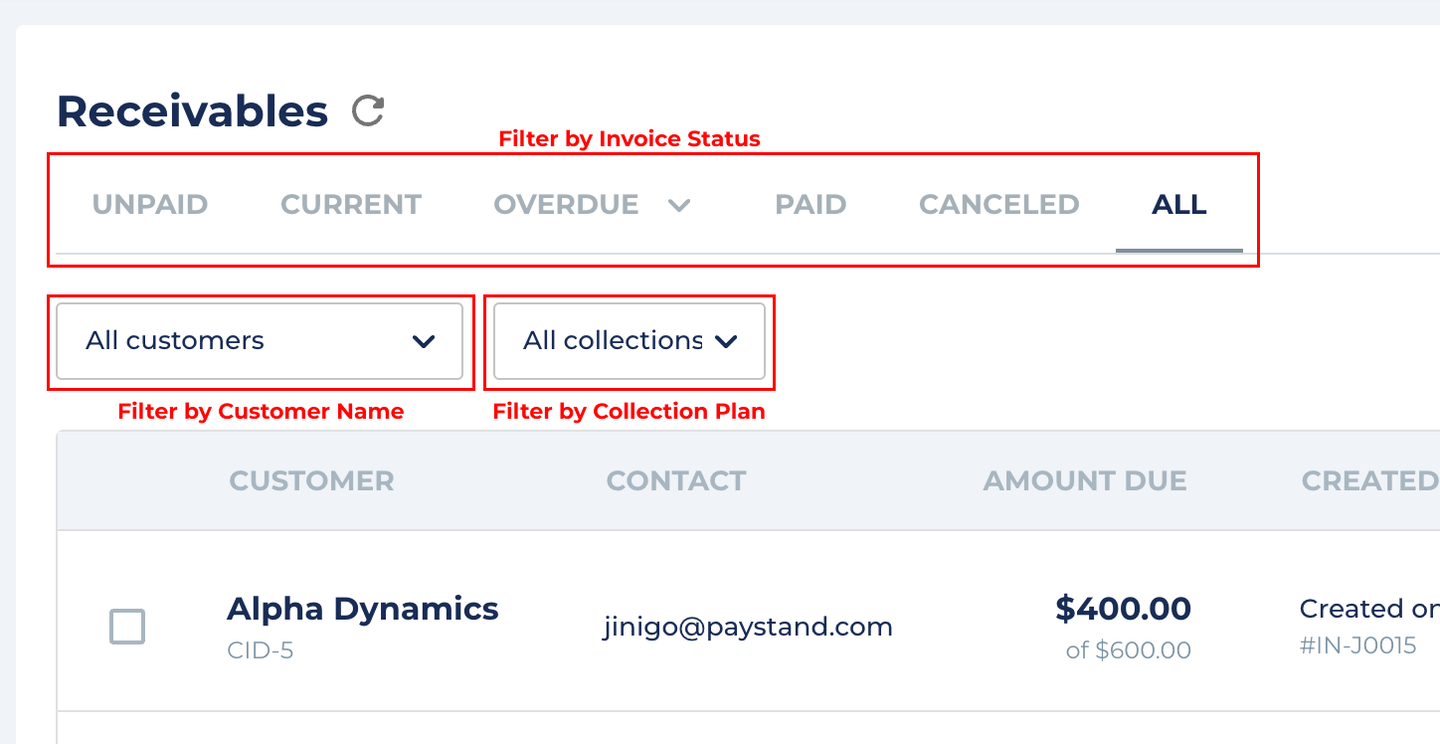Click the arrow in All customers filter
1440x744 pixels.
point(424,342)
